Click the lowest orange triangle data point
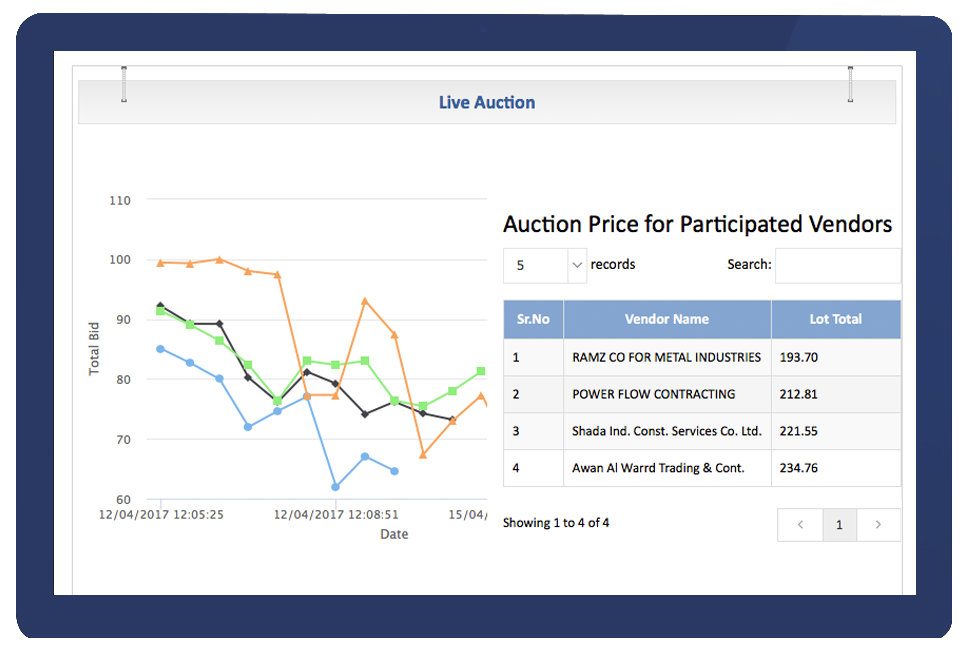 pyautogui.click(x=423, y=455)
